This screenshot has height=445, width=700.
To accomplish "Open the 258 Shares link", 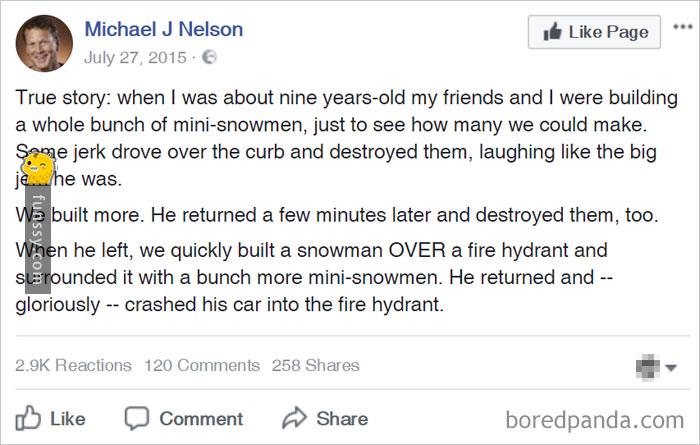I will [316, 366].
